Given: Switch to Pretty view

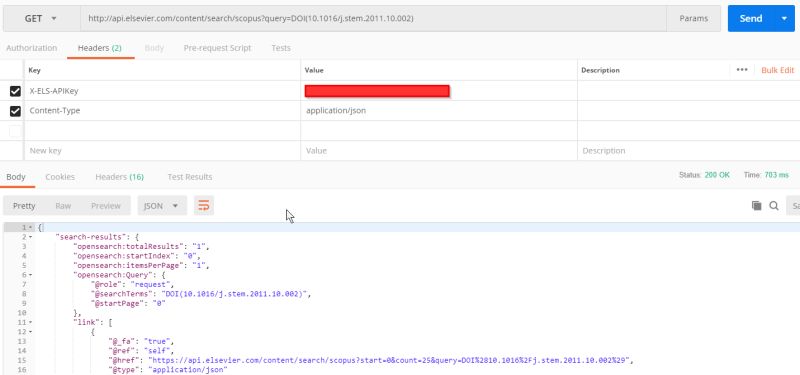Looking at the screenshot, I should click(24, 206).
